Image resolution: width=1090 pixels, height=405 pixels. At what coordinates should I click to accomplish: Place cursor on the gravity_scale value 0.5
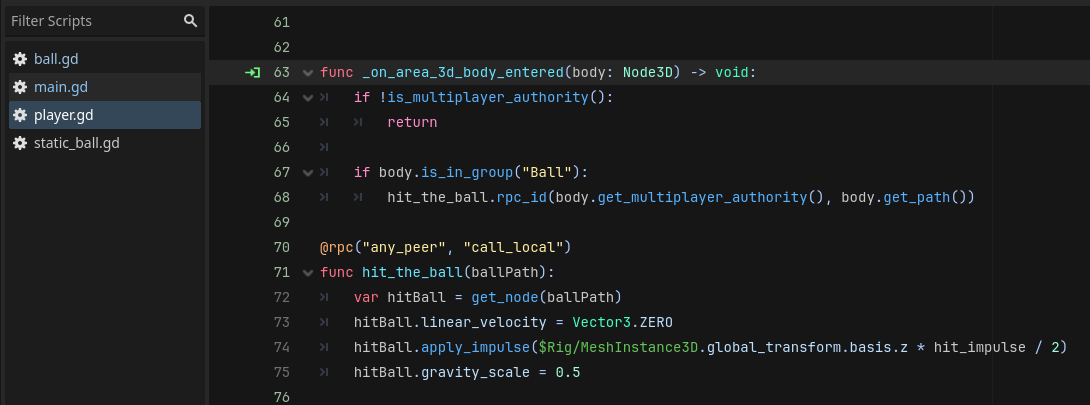point(567,372)
